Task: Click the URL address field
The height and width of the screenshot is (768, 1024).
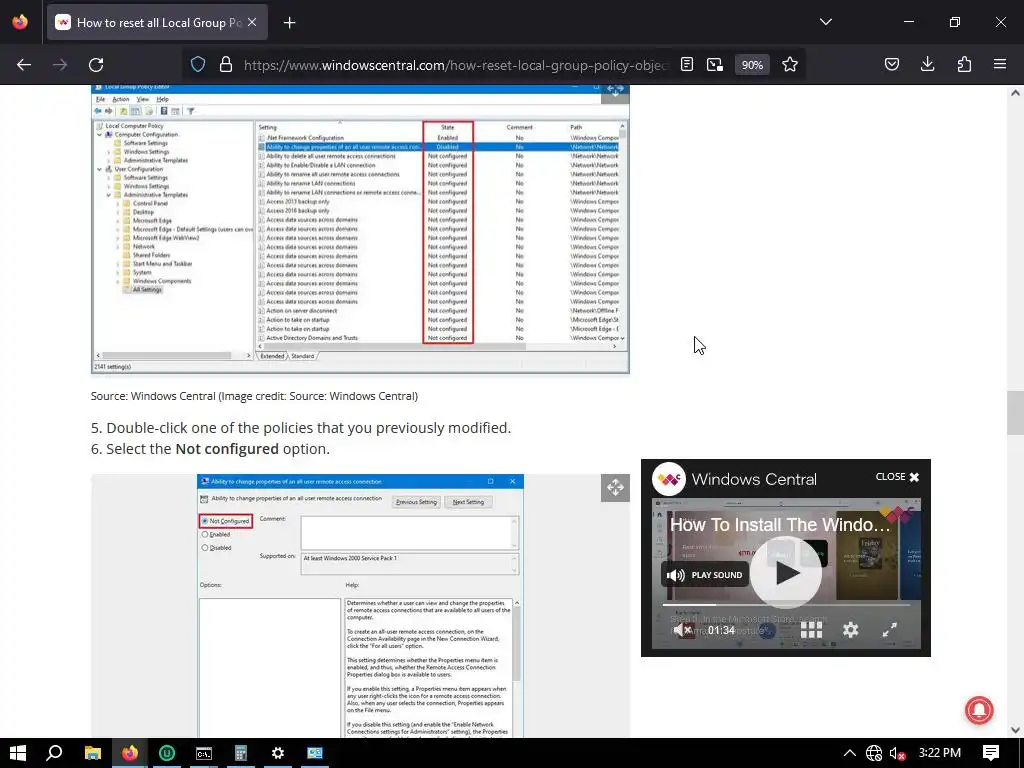Action: 455,65
